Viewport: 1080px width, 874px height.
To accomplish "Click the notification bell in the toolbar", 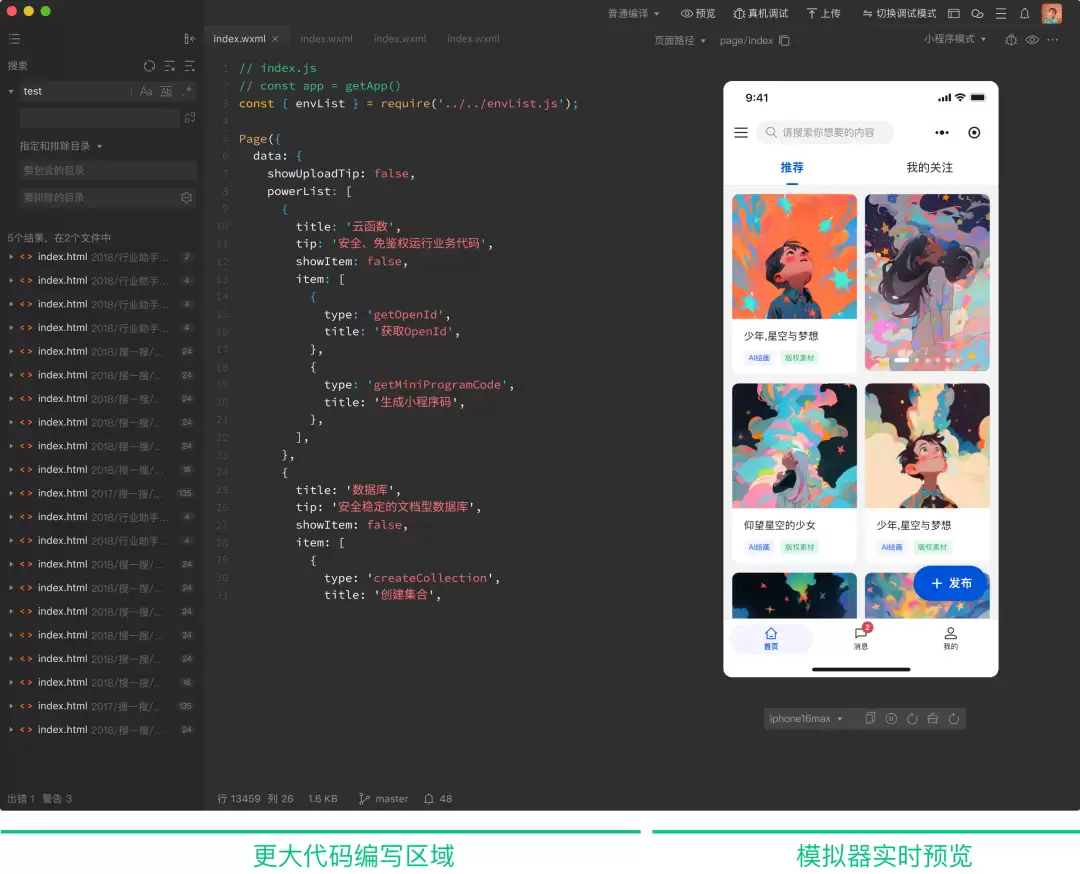I will (1023, 13).
